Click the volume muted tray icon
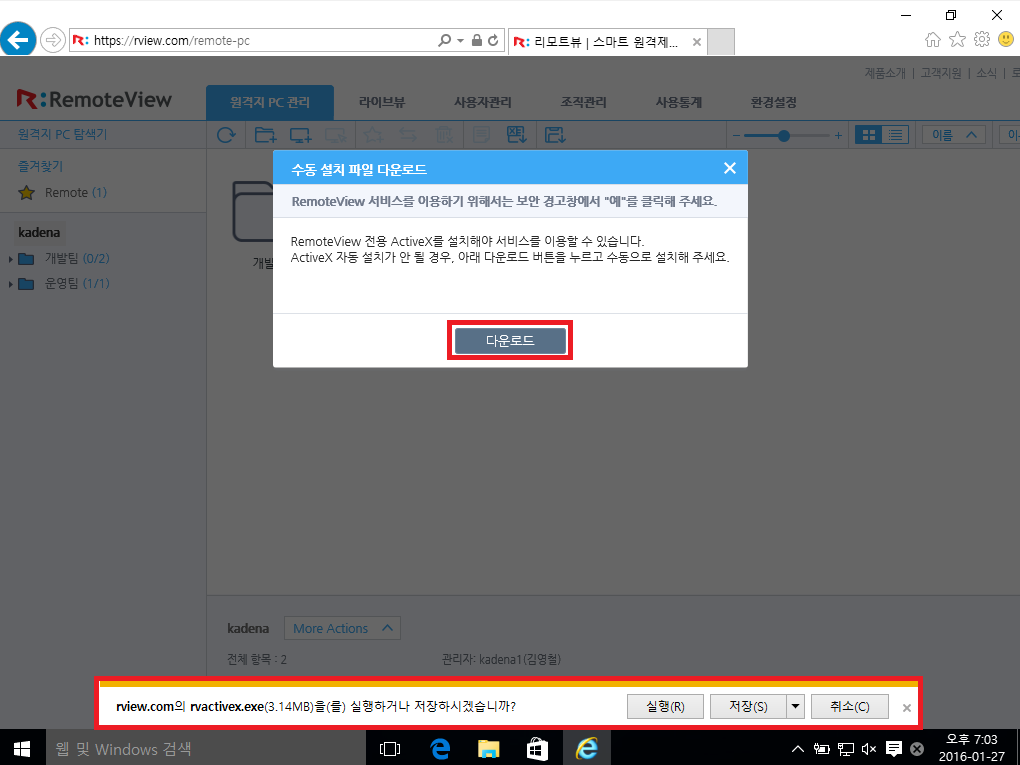 868,749
